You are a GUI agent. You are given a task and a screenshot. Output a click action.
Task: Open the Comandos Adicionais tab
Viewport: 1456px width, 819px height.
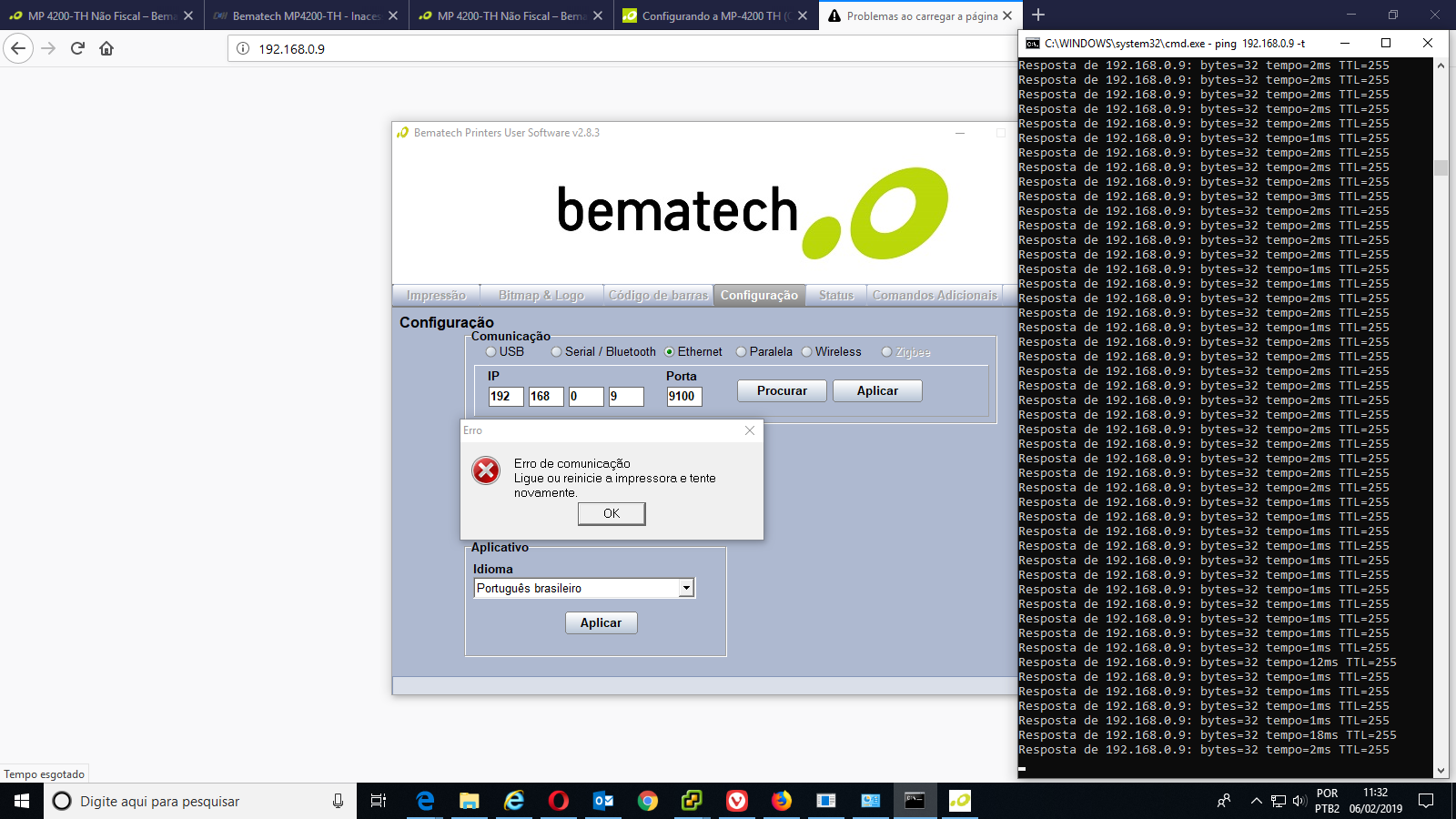(935, 295)
